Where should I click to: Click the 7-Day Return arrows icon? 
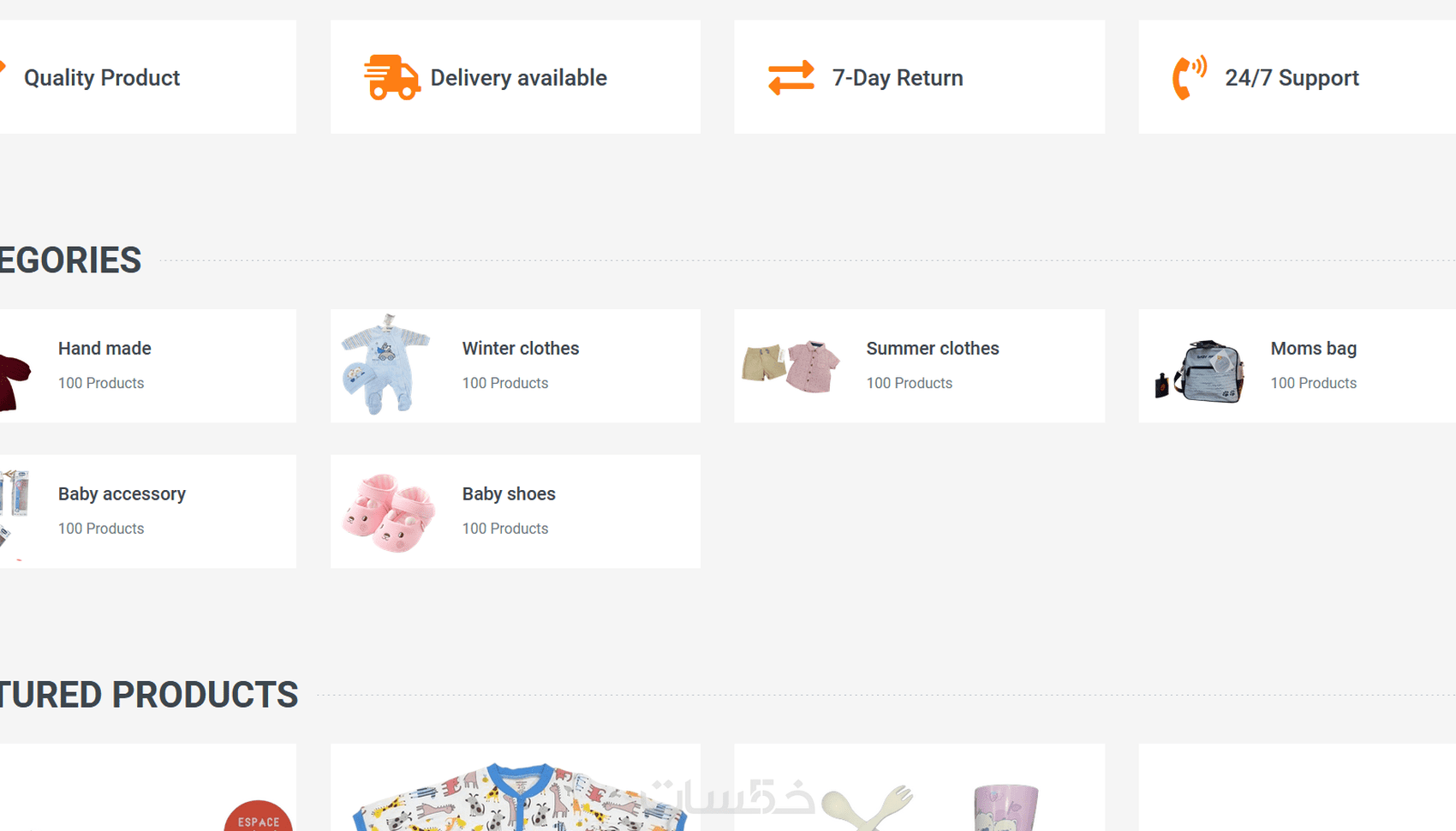[791, 78]
